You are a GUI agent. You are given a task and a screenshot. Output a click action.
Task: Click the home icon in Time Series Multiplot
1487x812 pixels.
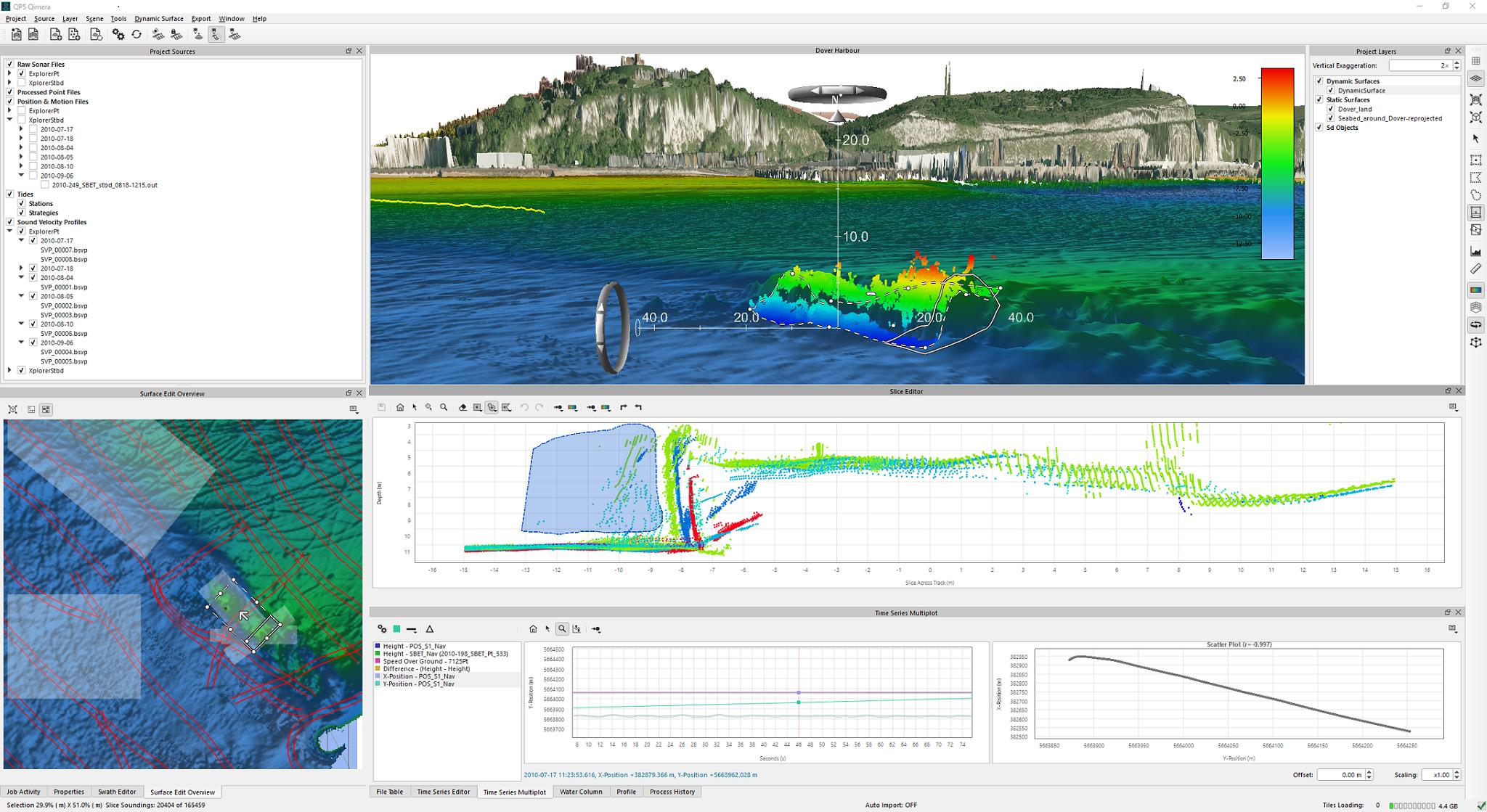pyautogui.click(x=533, y=629)
